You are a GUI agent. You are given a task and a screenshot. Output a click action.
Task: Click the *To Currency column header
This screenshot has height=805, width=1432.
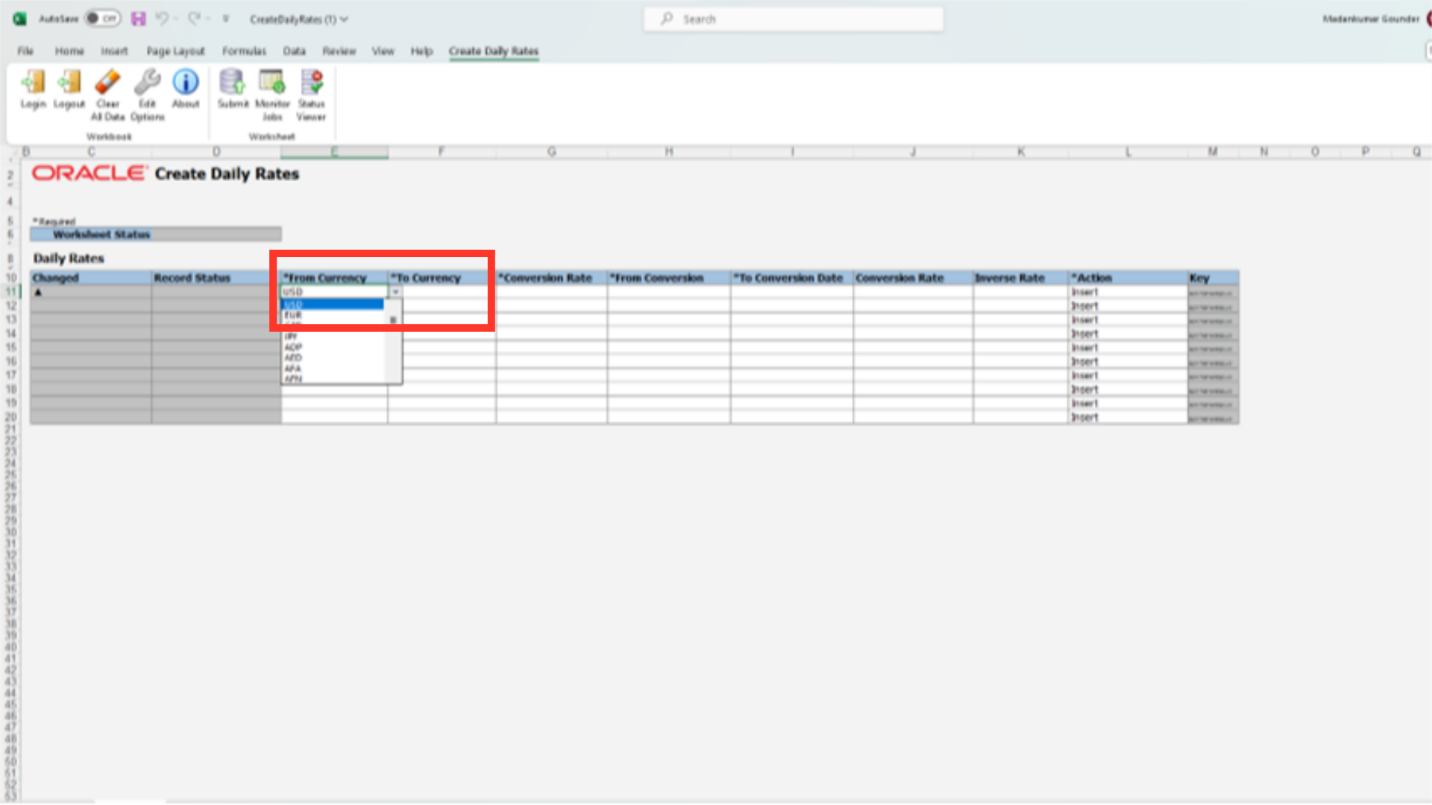pos(441,278)
